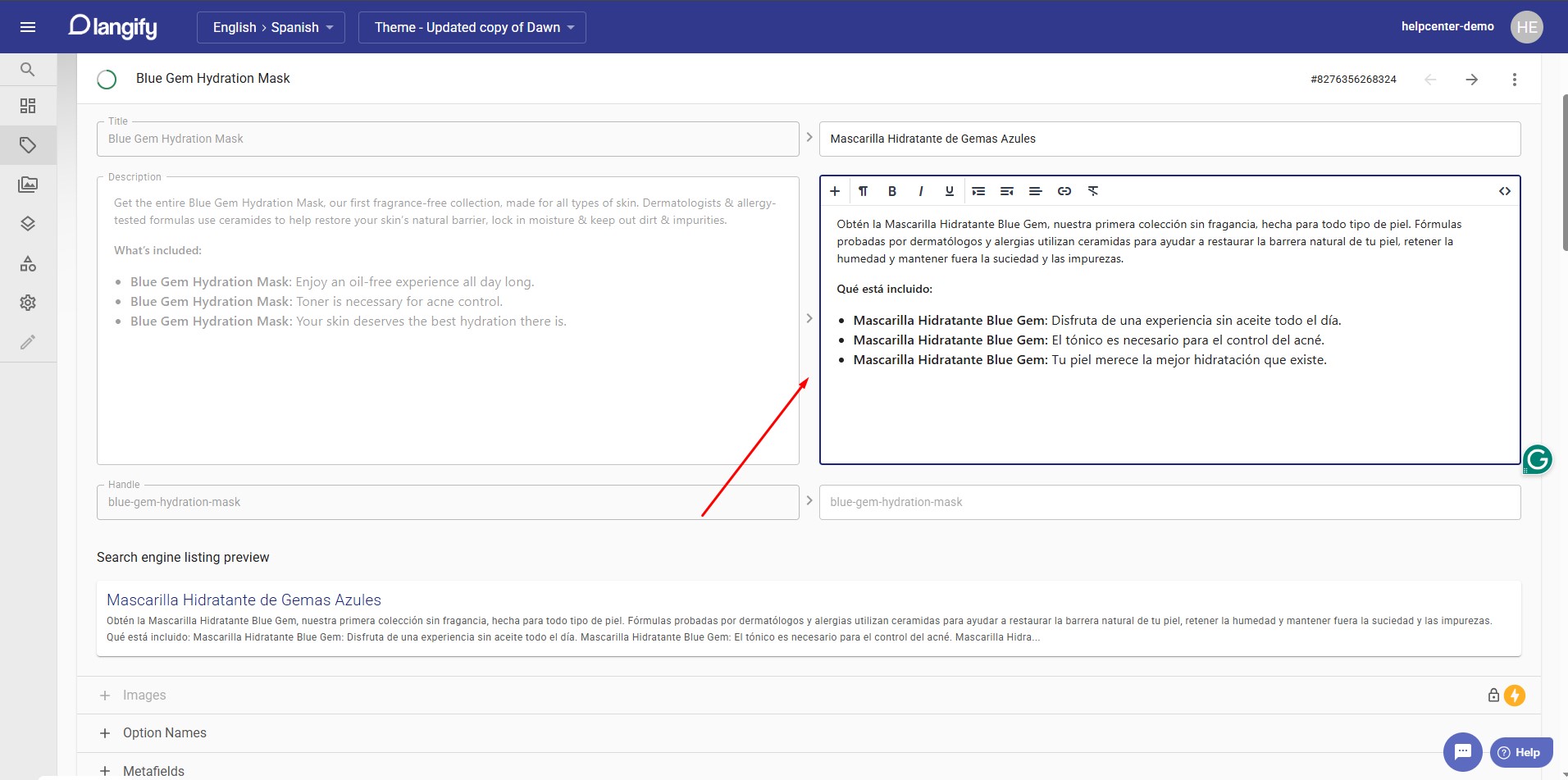This screenshot has height=780, width=1568.
Task: Click the chevron between the description fields
Action: (x=809, y=318)
